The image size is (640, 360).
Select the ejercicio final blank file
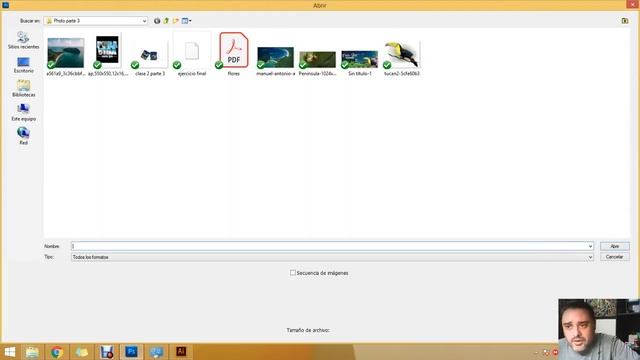click(x=192, y=51)
